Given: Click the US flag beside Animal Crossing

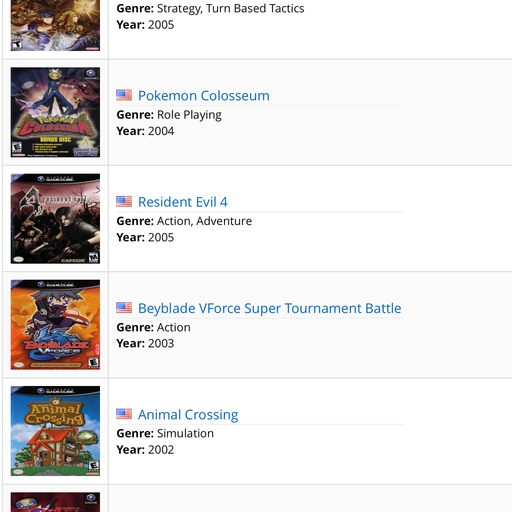Looking at the screenshot, I should click(124, 414).
